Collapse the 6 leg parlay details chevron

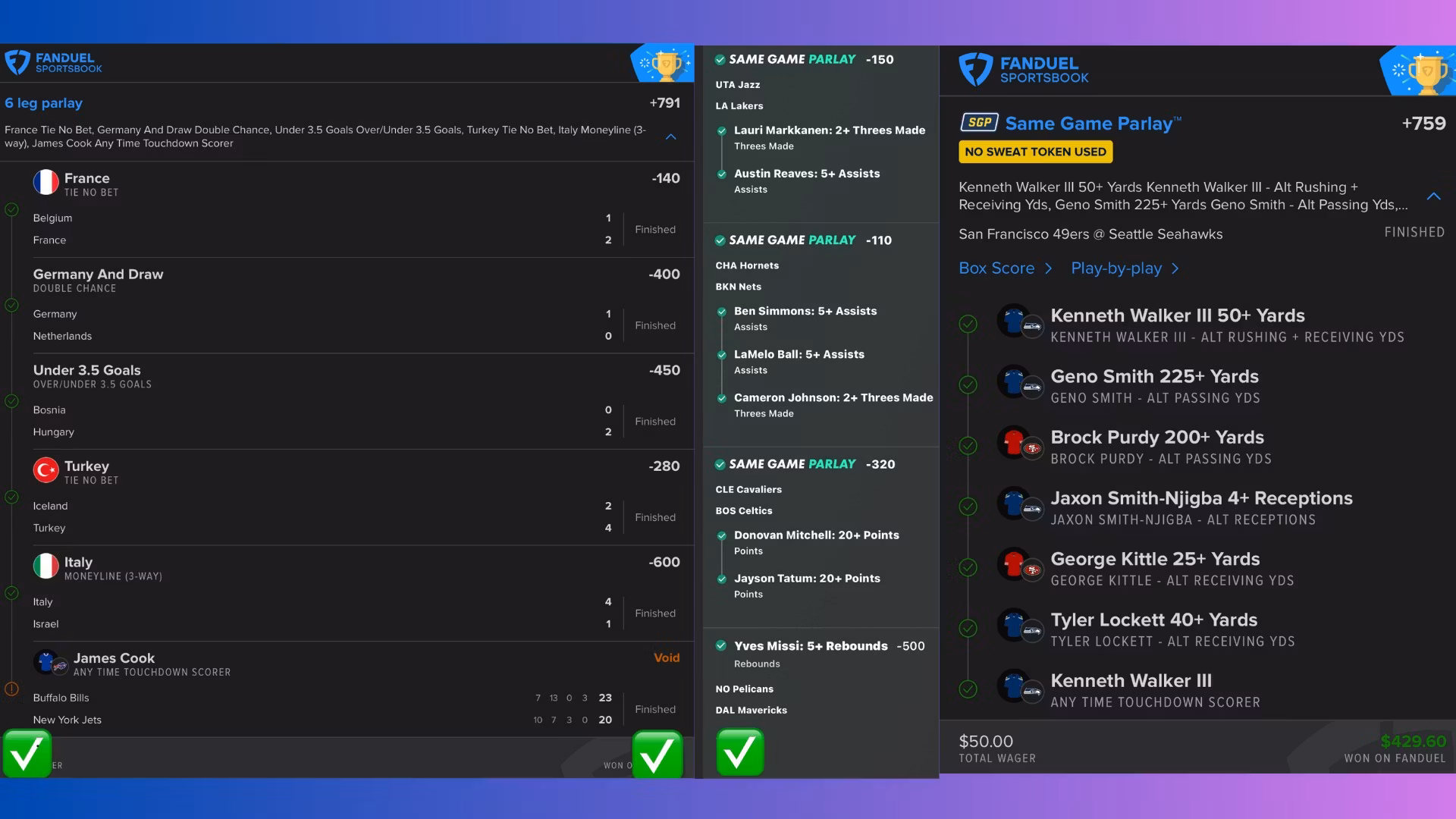click(670, 137)
